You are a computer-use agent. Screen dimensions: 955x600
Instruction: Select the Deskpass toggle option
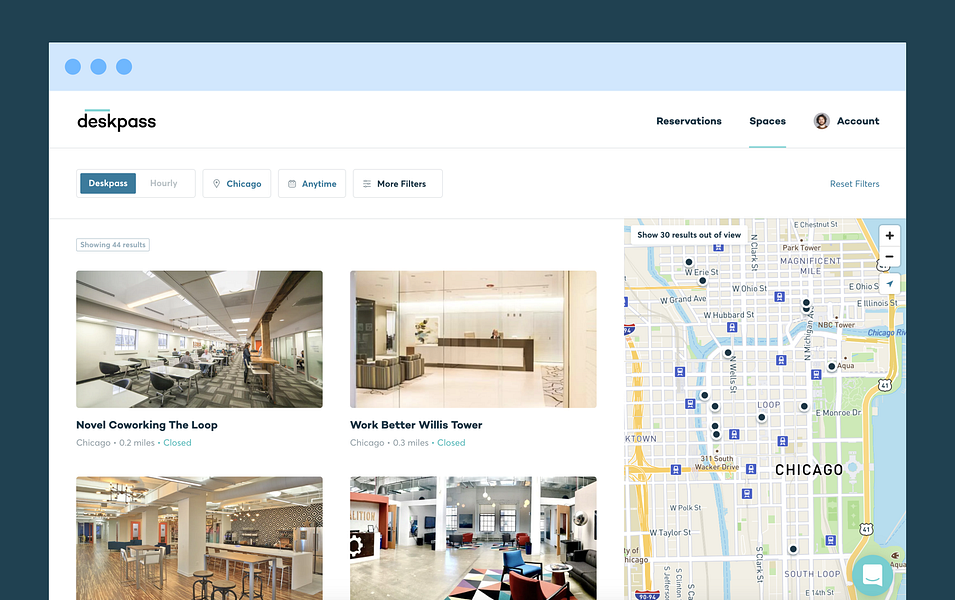[108, 183]
